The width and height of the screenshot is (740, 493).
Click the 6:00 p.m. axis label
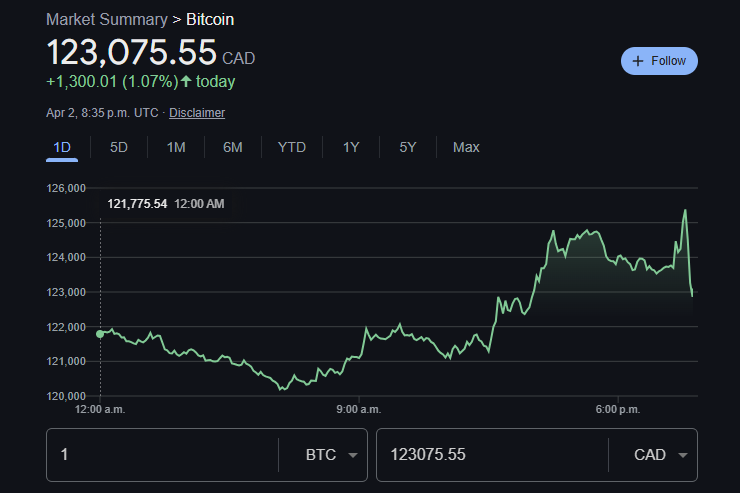[618, 409]
